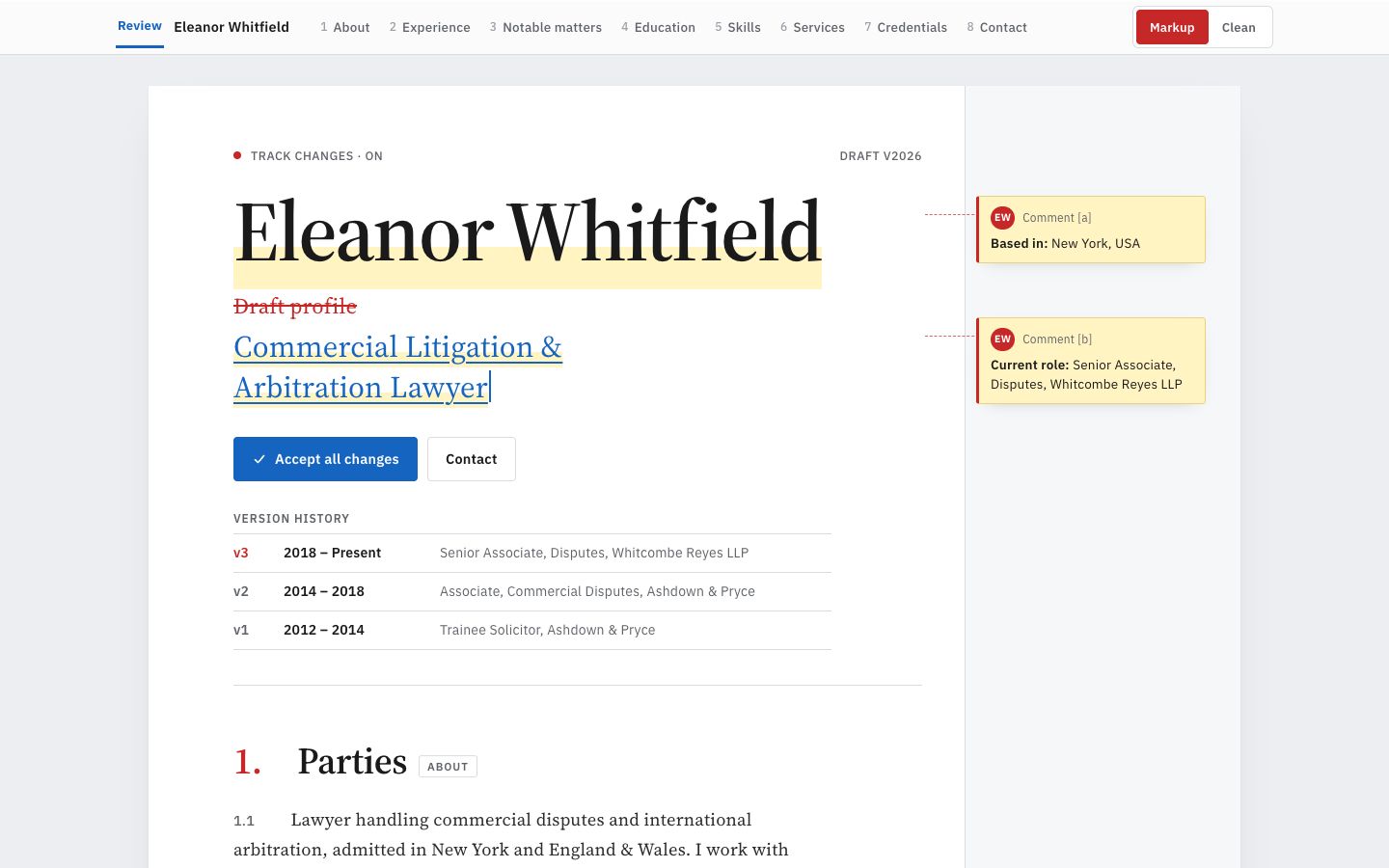Click the Parties section heading
The height and width of the screenshot is (868, 1389).
tap(352, 762)
